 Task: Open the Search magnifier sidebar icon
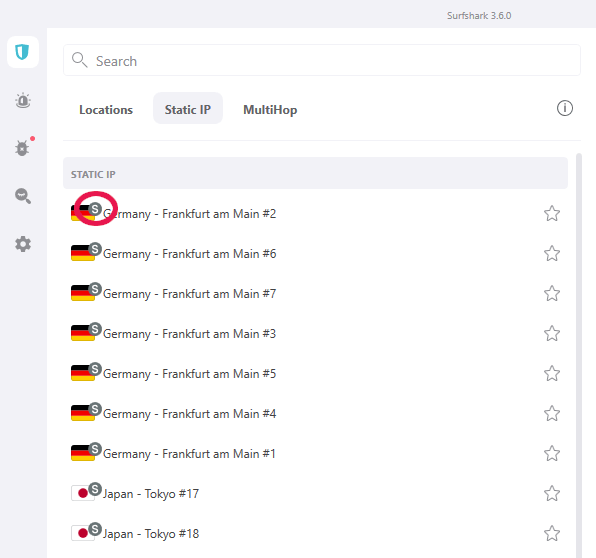[23, 196]
